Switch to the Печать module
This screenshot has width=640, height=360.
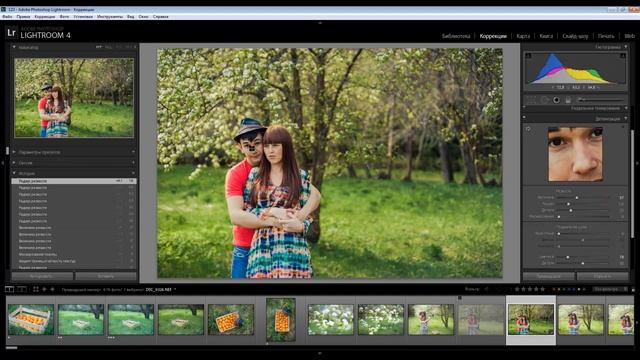(x=606, y=36)
